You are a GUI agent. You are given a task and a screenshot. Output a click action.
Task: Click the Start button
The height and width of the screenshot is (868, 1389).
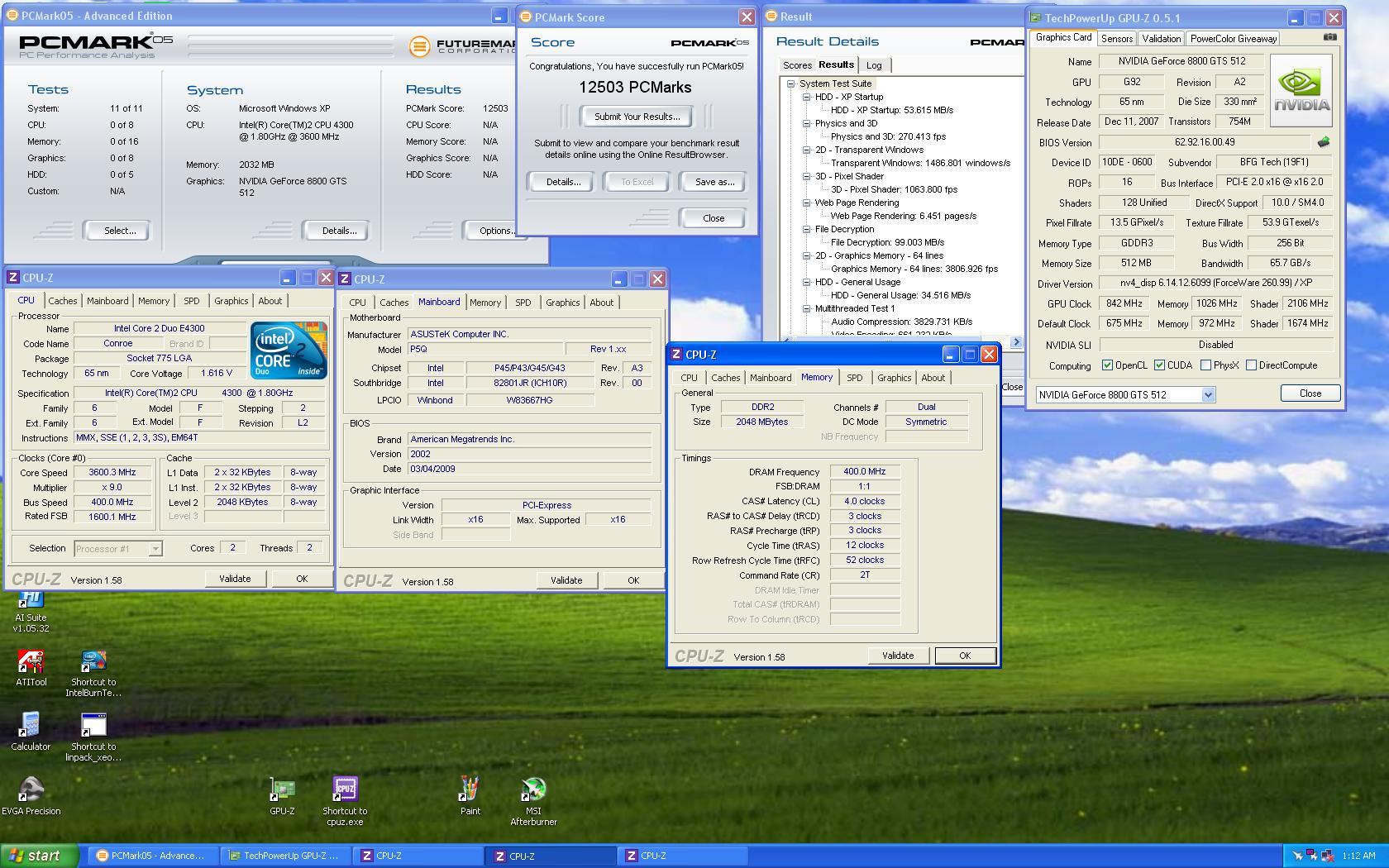tap(40, 856)
